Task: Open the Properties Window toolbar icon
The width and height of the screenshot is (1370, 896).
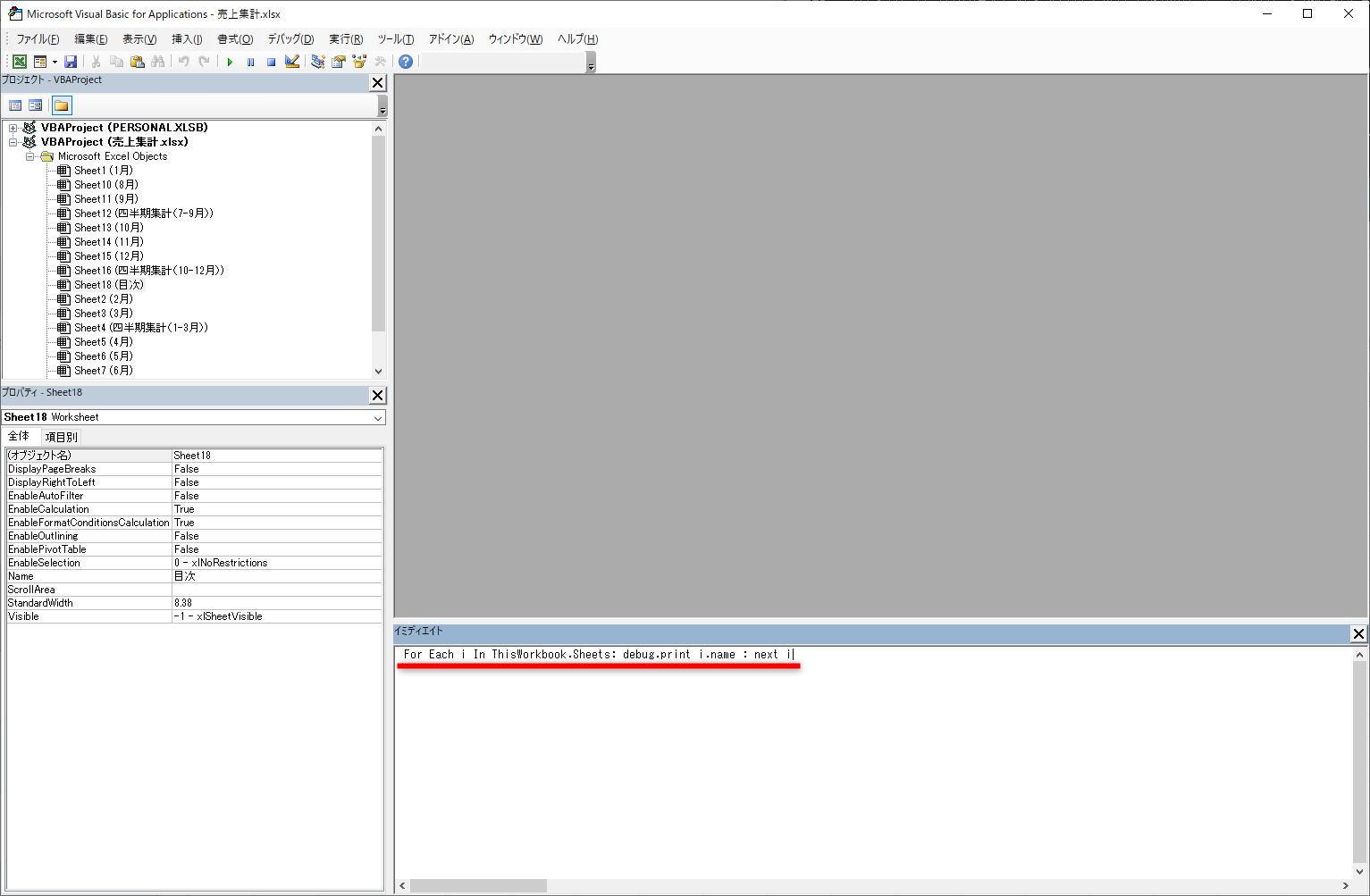Action: [339, 61]
